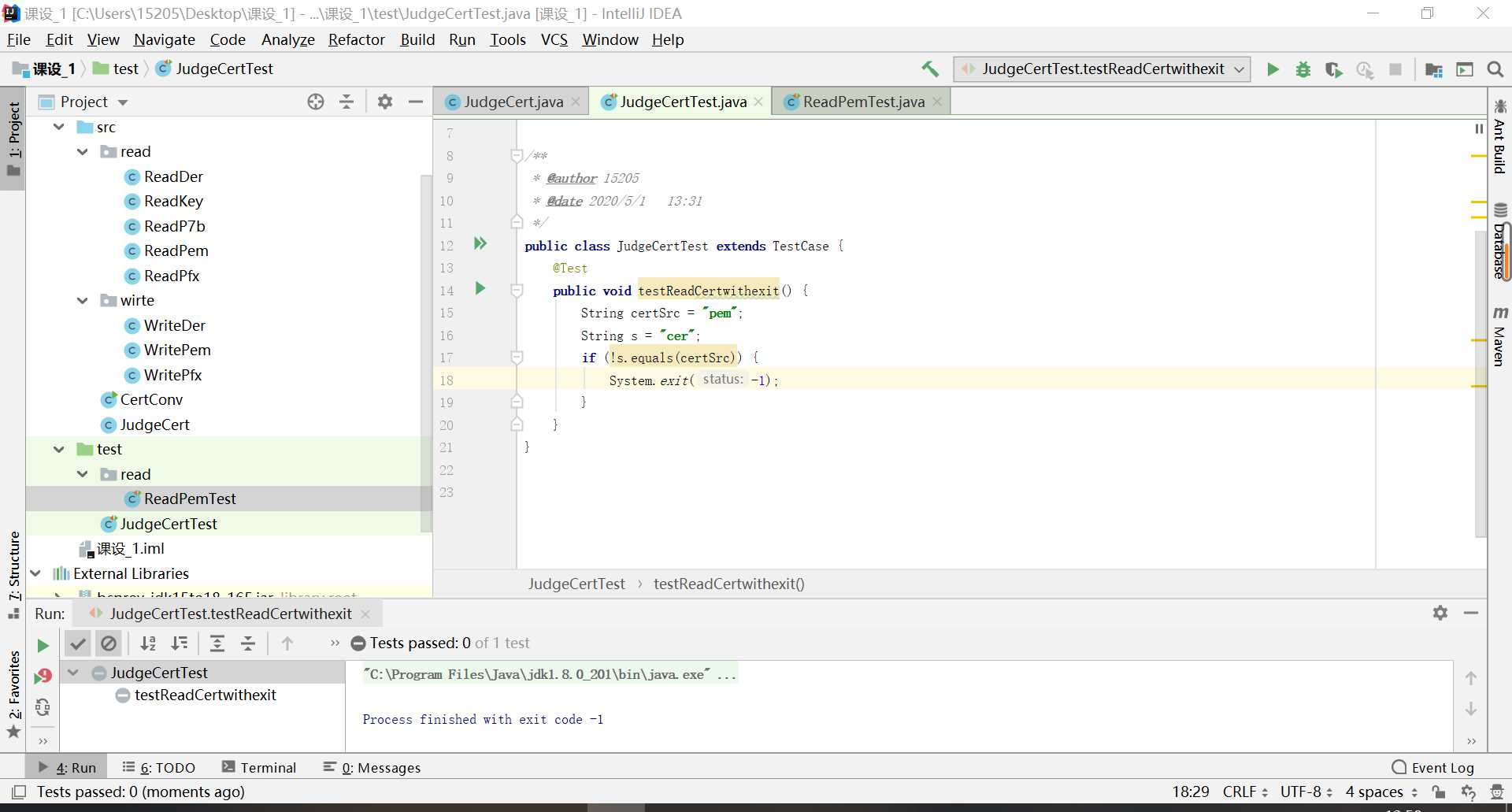Switch to ReadPemTest.java editor tab
1512x812 pixels.
click(x=863, y=102)
